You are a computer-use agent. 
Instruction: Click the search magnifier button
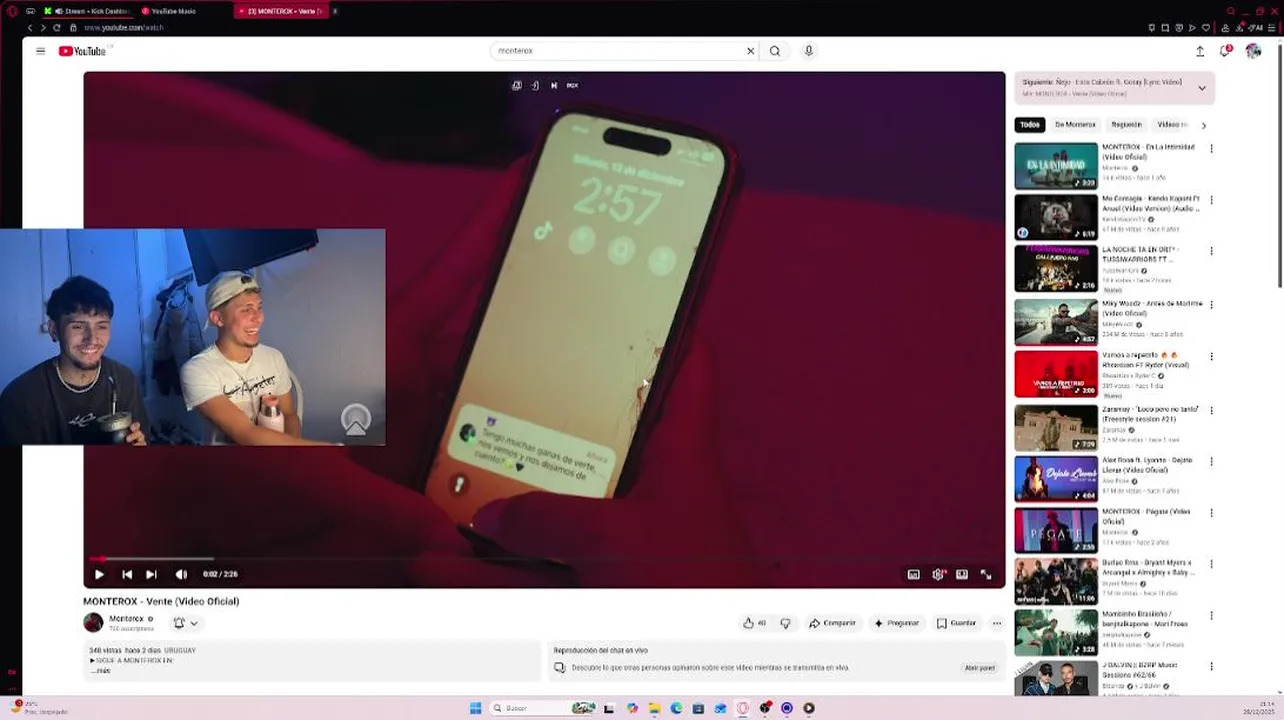tap(775, 51)
